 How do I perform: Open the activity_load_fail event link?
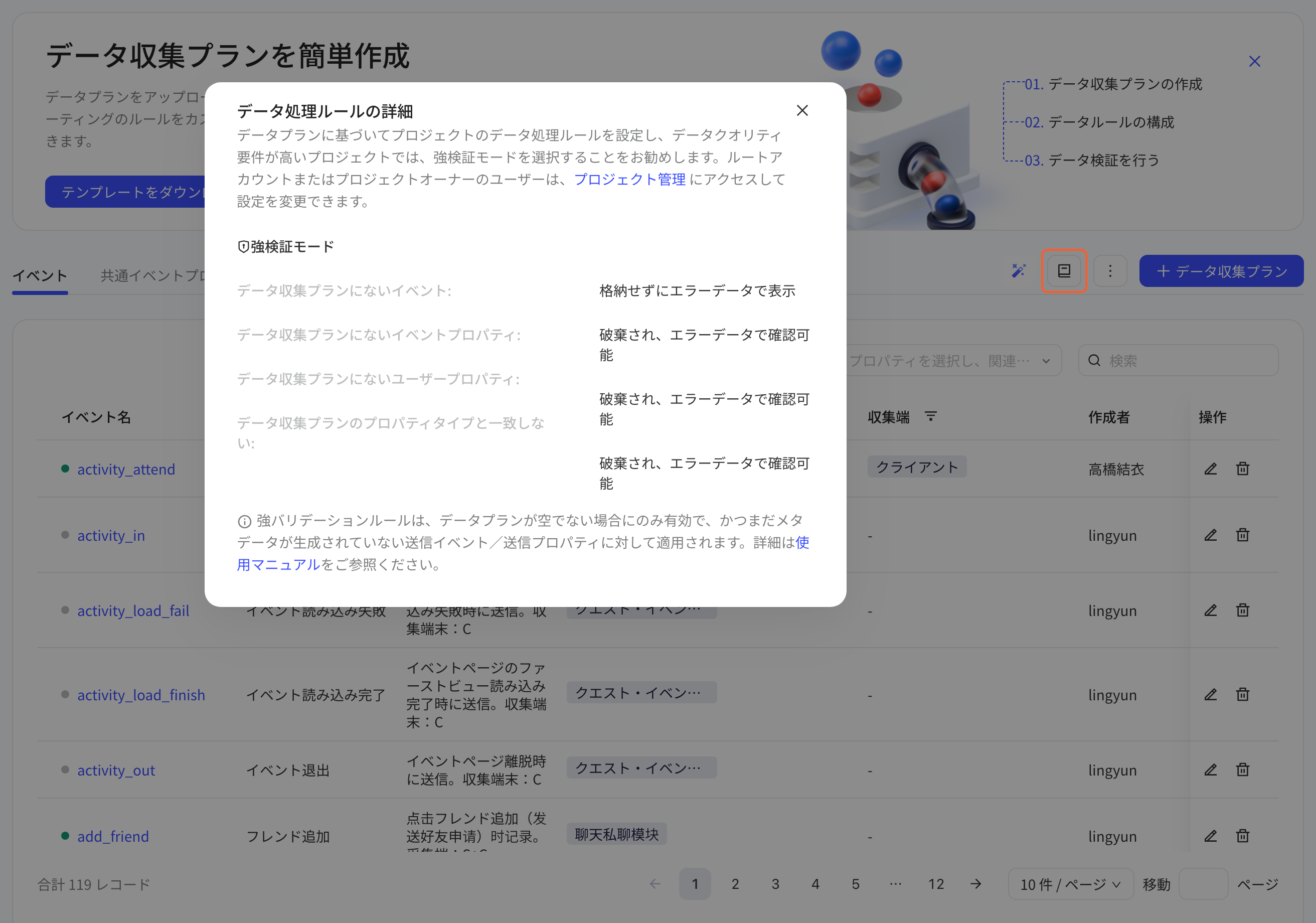pyautogui.click(x=133, y=610)
